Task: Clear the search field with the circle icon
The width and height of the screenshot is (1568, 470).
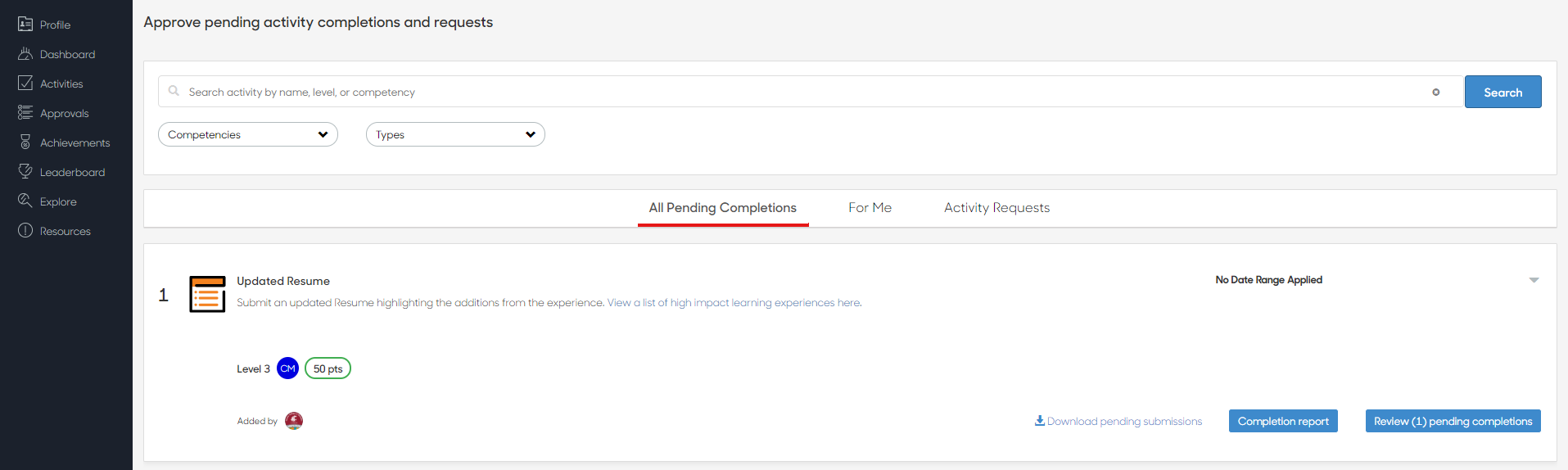Action: click(1435, 93)
